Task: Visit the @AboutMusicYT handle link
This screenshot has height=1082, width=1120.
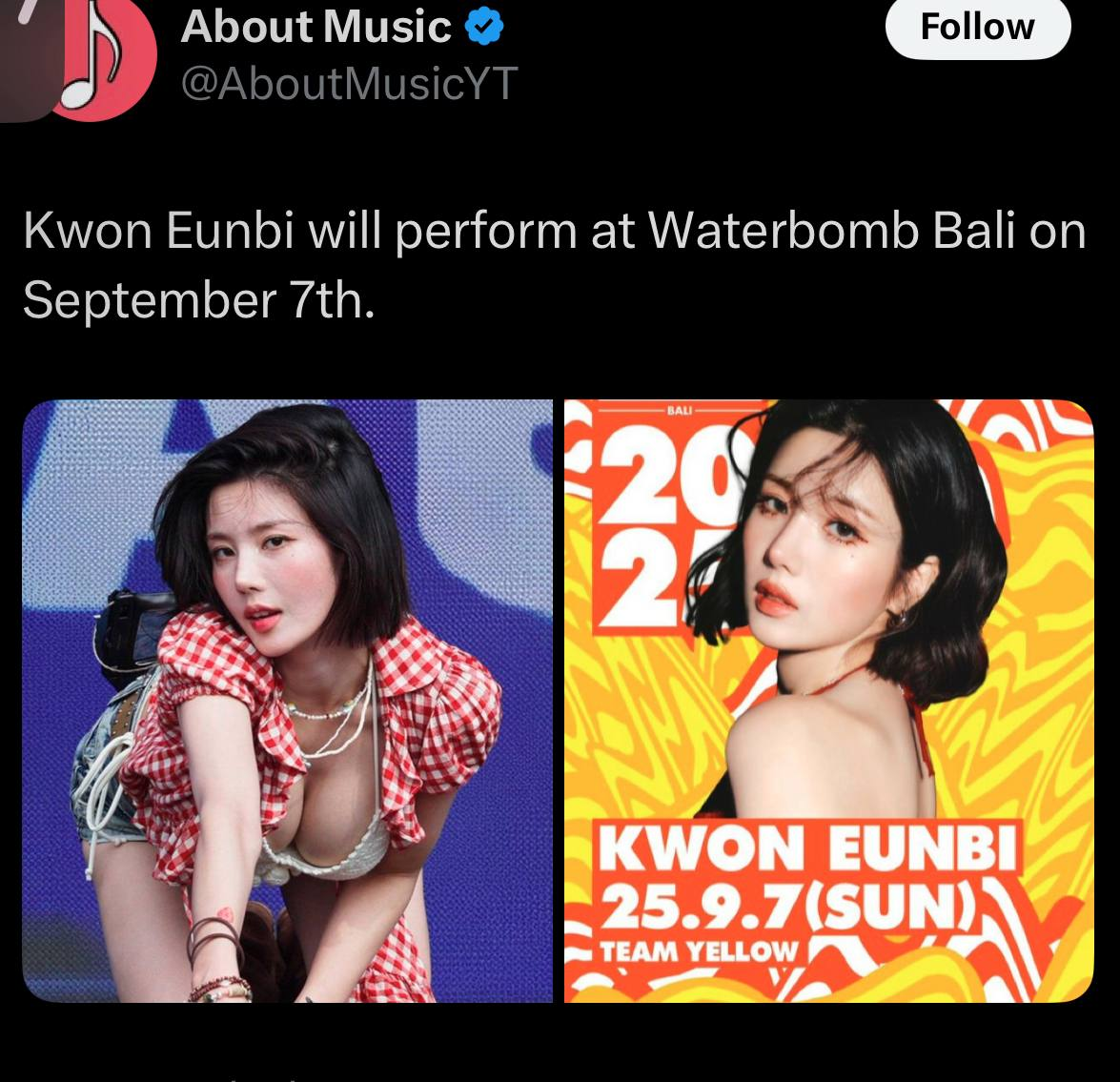Action: tap(349, 84)
